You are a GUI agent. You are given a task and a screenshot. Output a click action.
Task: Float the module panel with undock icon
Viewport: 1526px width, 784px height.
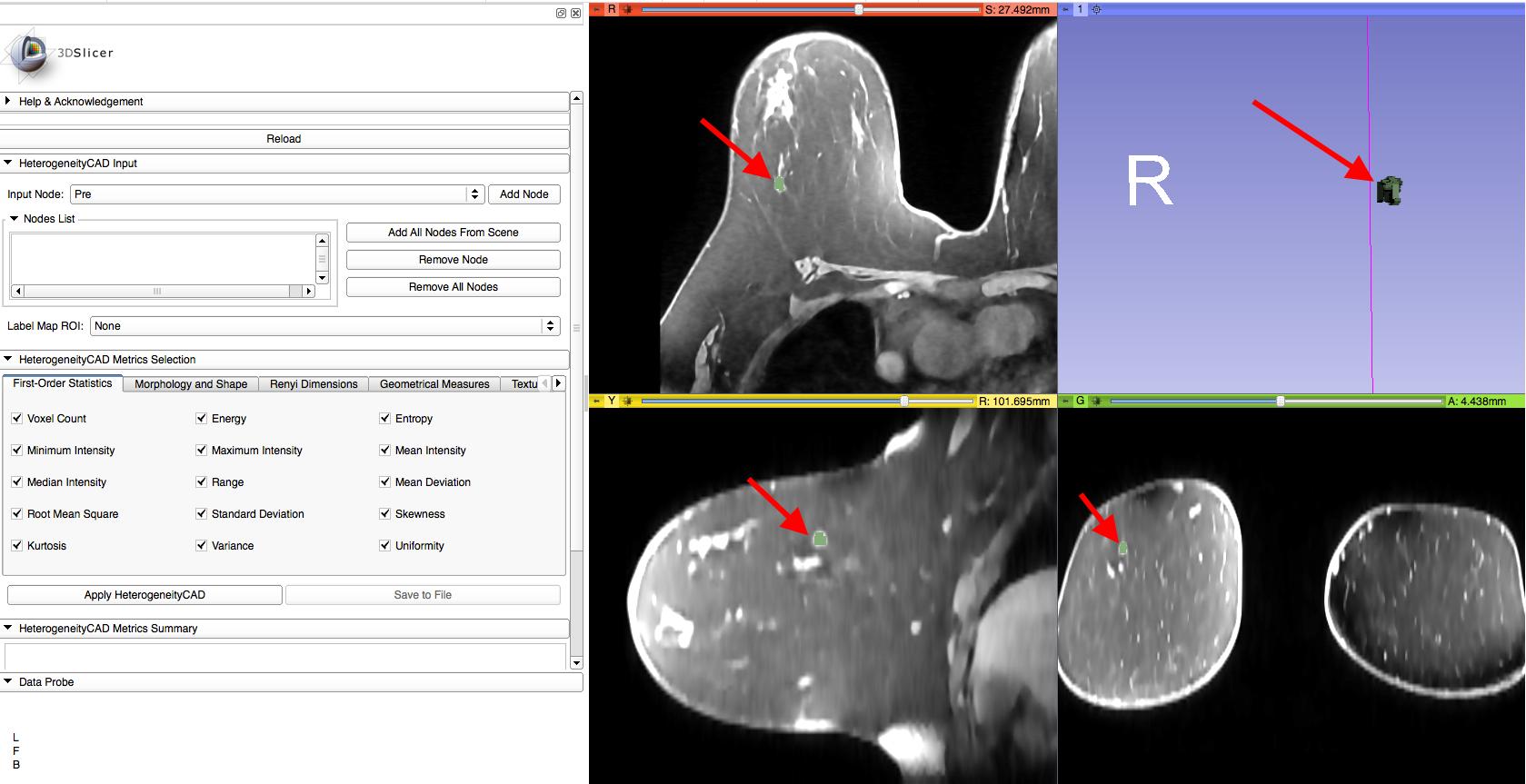pyautogui.click(x=561, y=13)
